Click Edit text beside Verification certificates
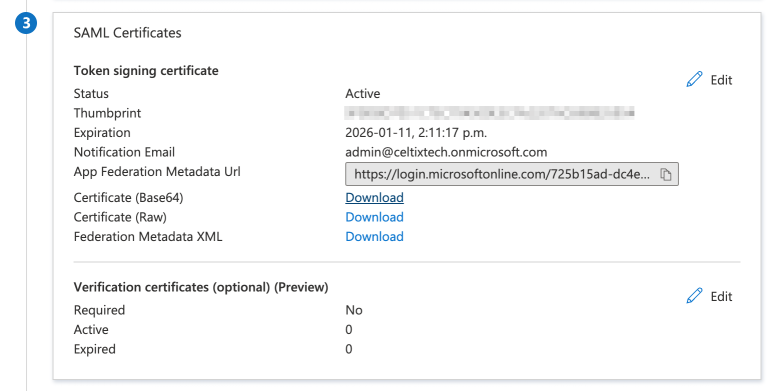This screenshot has height=391, width=773. 721,296
